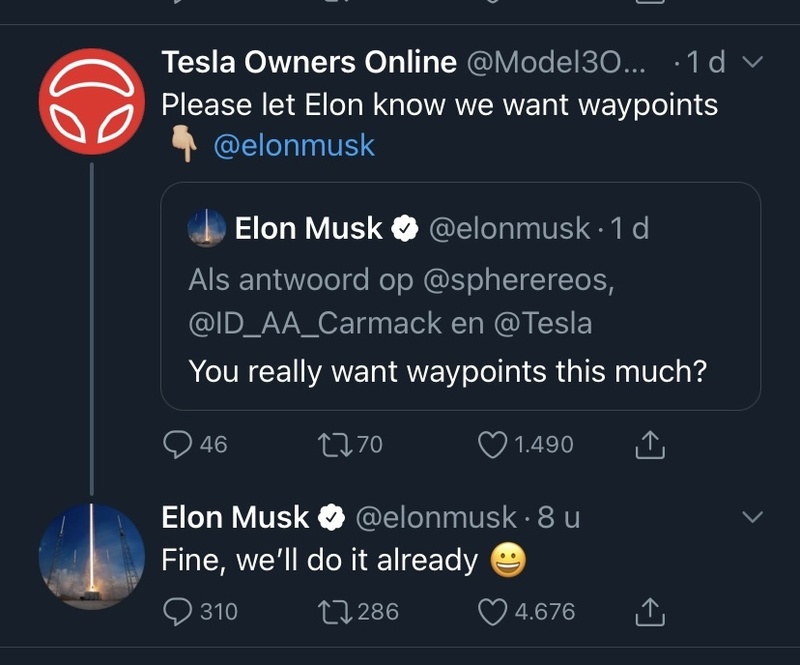
Task: Share the Tesla Owners Online tweet
Action: [x=651, y=444]
